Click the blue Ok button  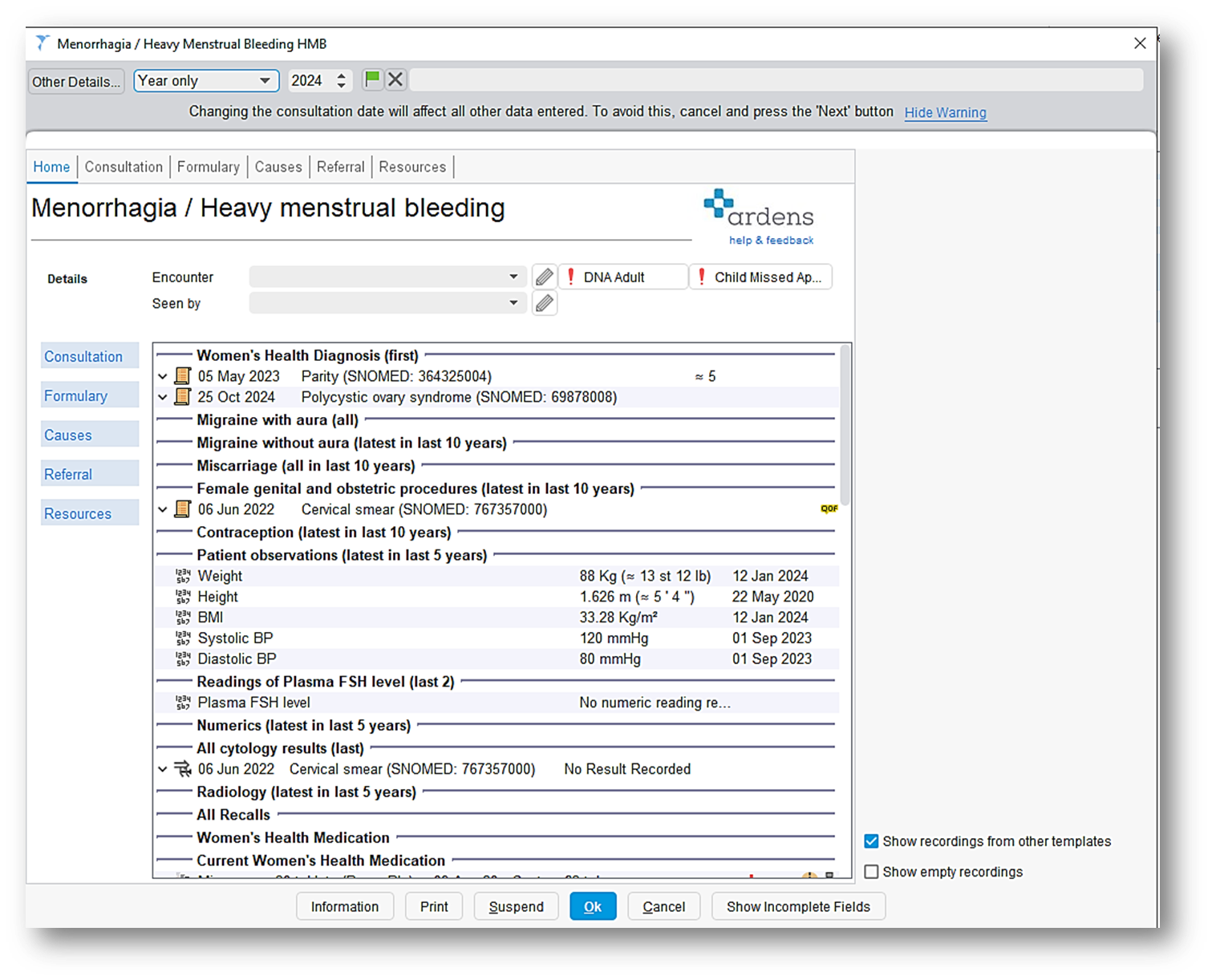(x=593, y=906)
